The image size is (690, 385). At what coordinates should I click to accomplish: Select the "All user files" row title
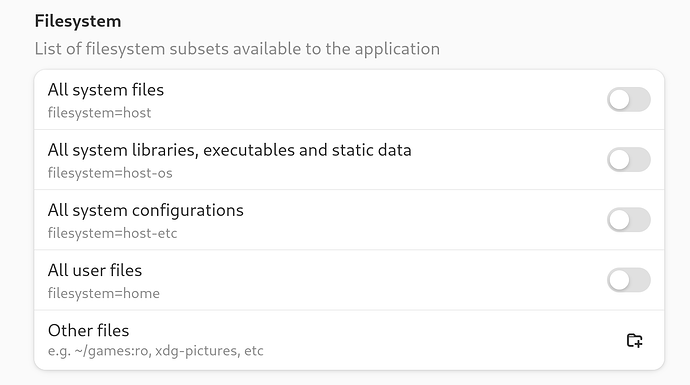[x=95, y=270]
